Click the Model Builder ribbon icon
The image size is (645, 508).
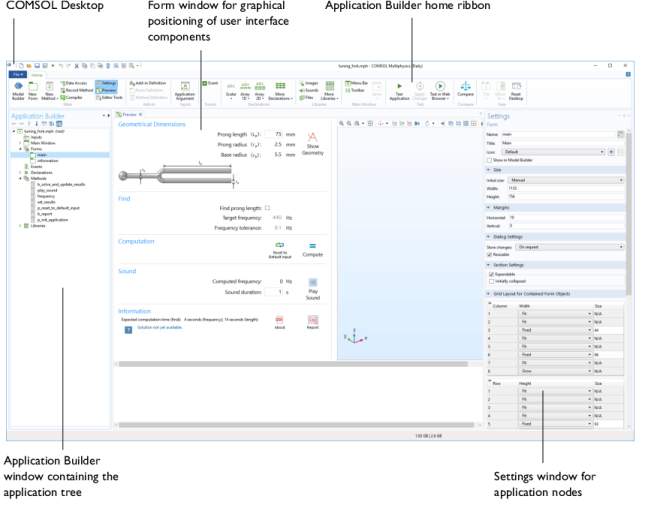[18, 90]
